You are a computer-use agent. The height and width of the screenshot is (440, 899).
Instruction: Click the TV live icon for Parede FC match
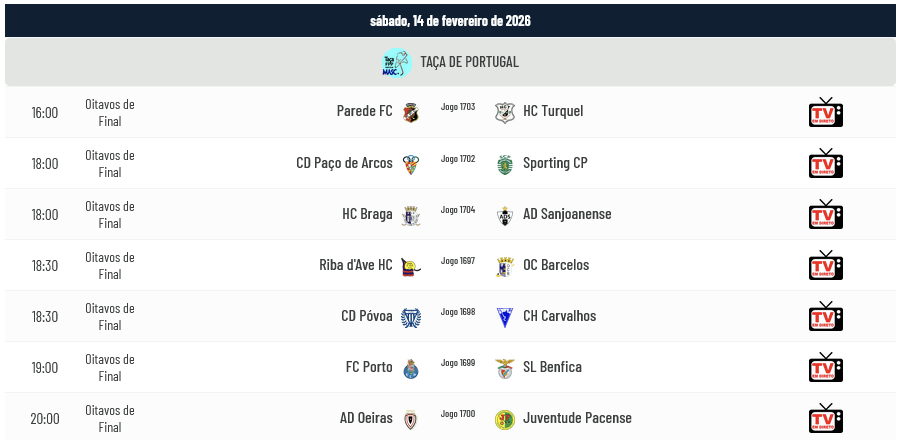[x=825, y=112]
